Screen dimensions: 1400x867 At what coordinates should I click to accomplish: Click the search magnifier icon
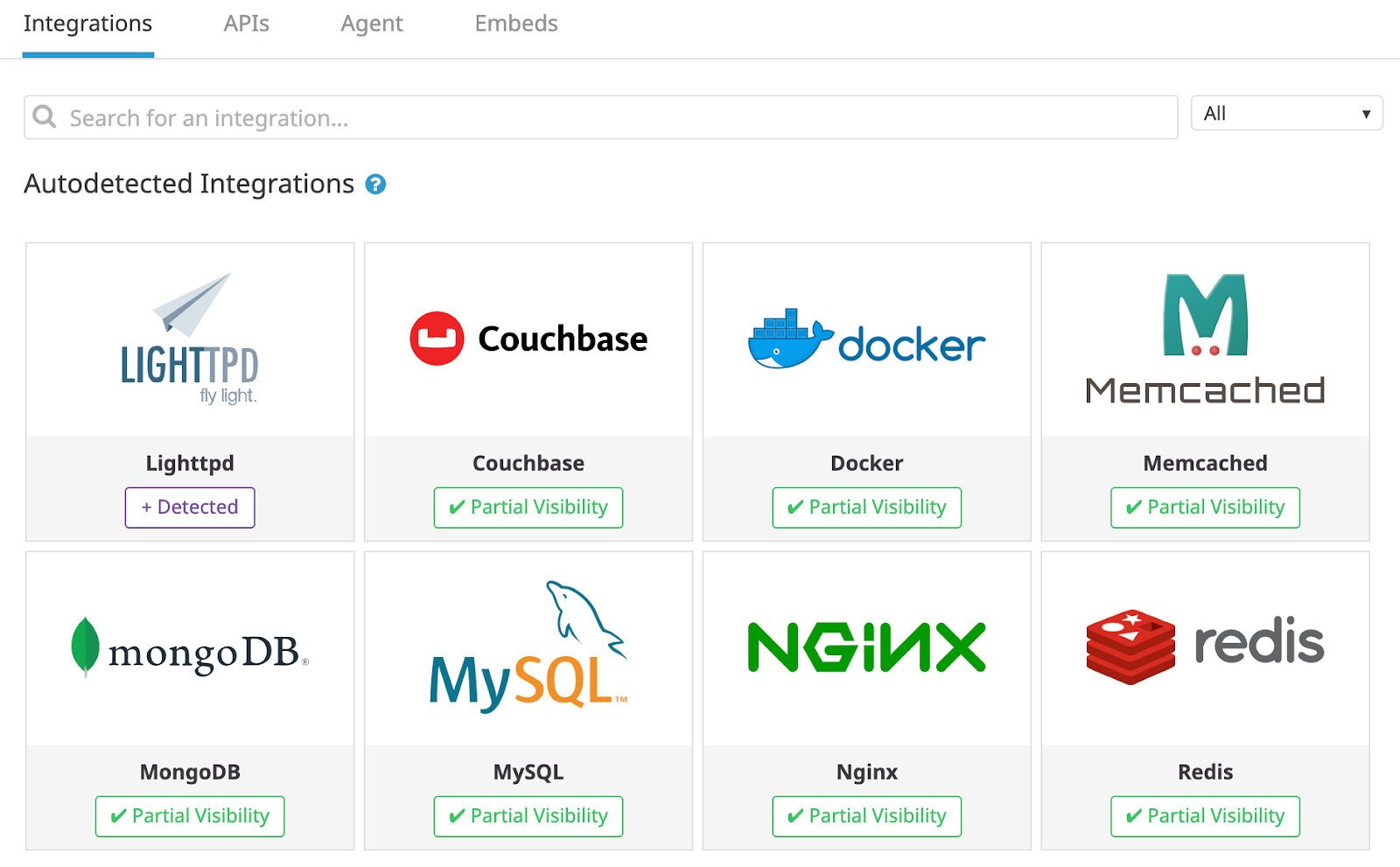(x=45, y=116)
